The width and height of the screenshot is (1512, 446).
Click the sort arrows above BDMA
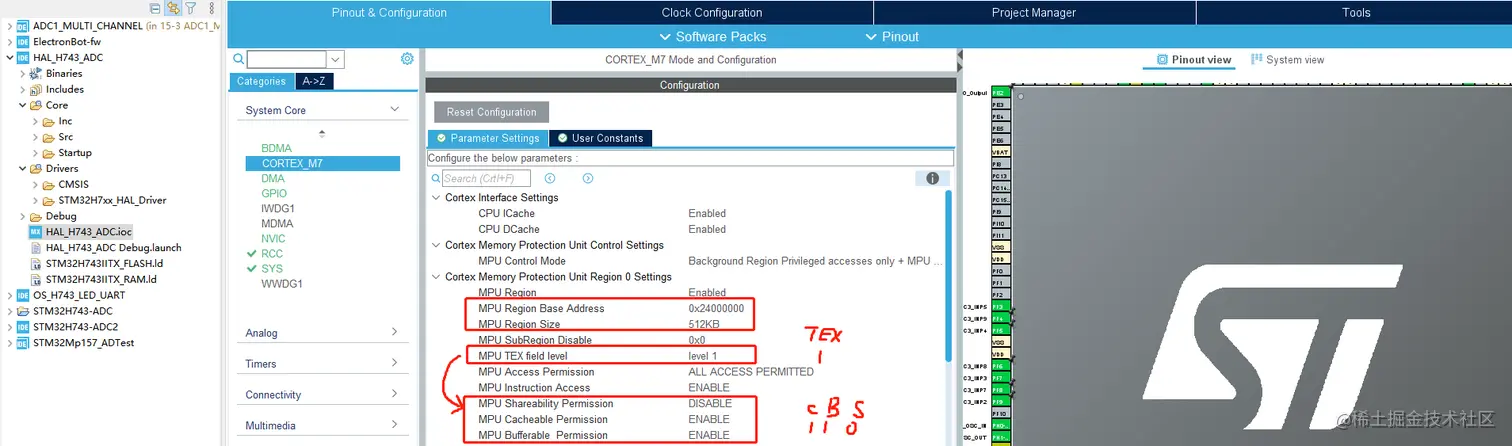[321, 133]
